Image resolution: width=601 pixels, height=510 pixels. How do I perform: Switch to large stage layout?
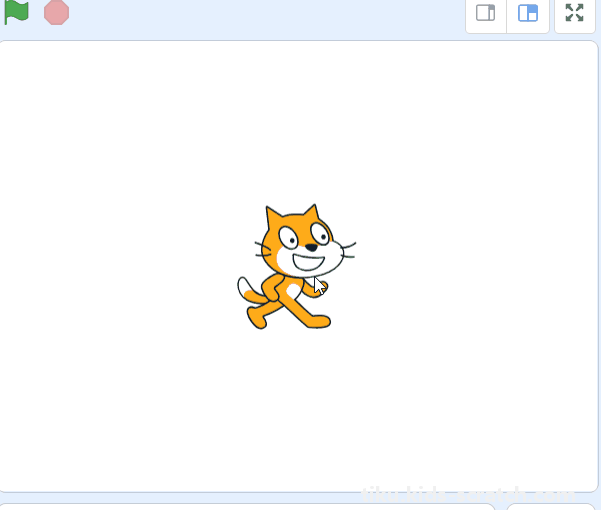coord(528,13)
